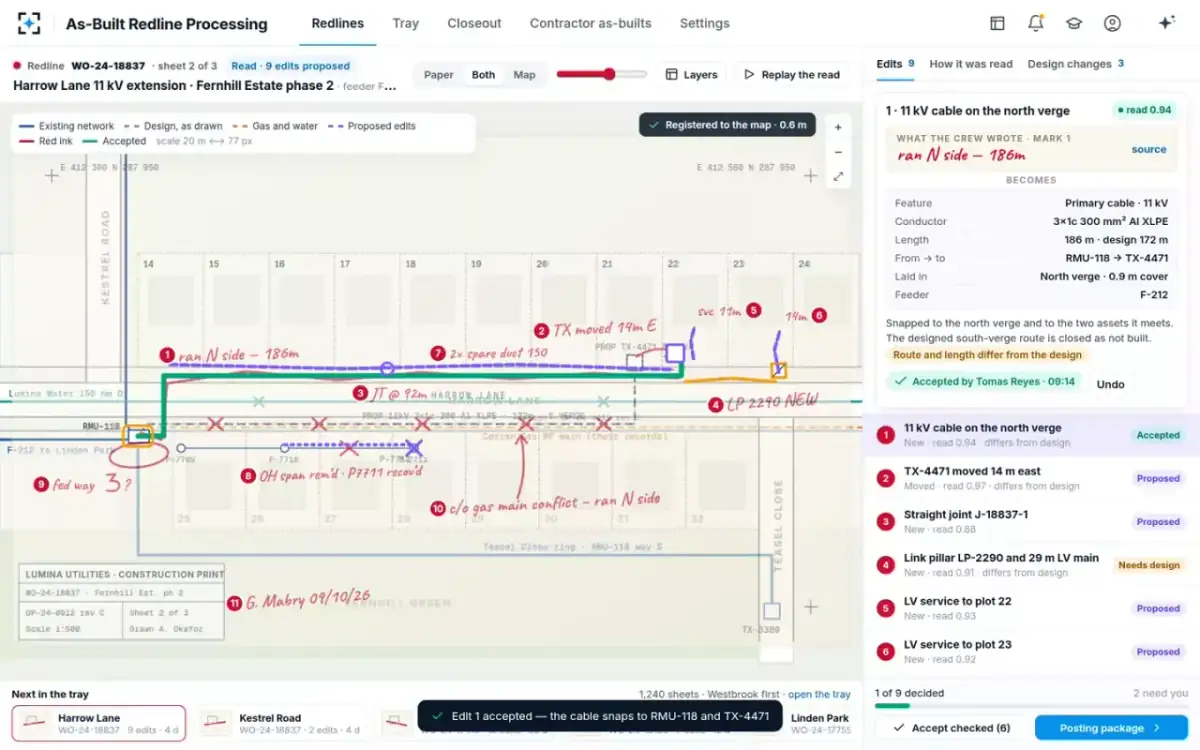Screen dimensions: 1200x750
Task: Select redline marker 11 G. Mabry signature
Action: click(234, 603)
